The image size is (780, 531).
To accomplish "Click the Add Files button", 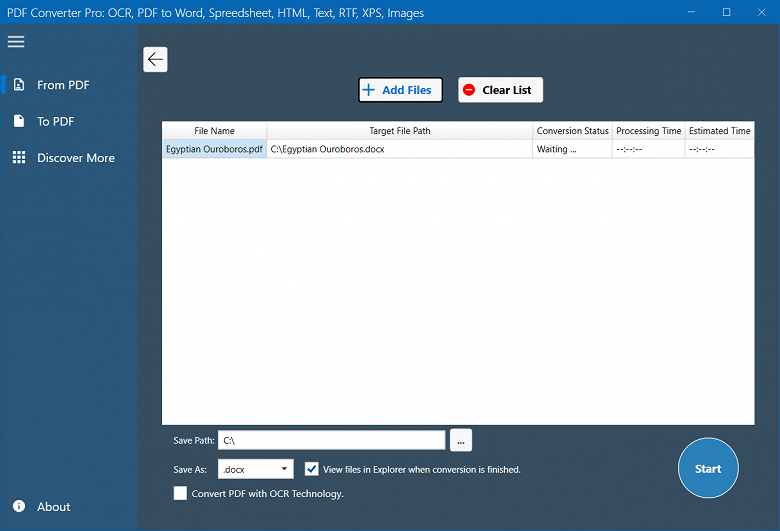I will (x=400, y=90).
